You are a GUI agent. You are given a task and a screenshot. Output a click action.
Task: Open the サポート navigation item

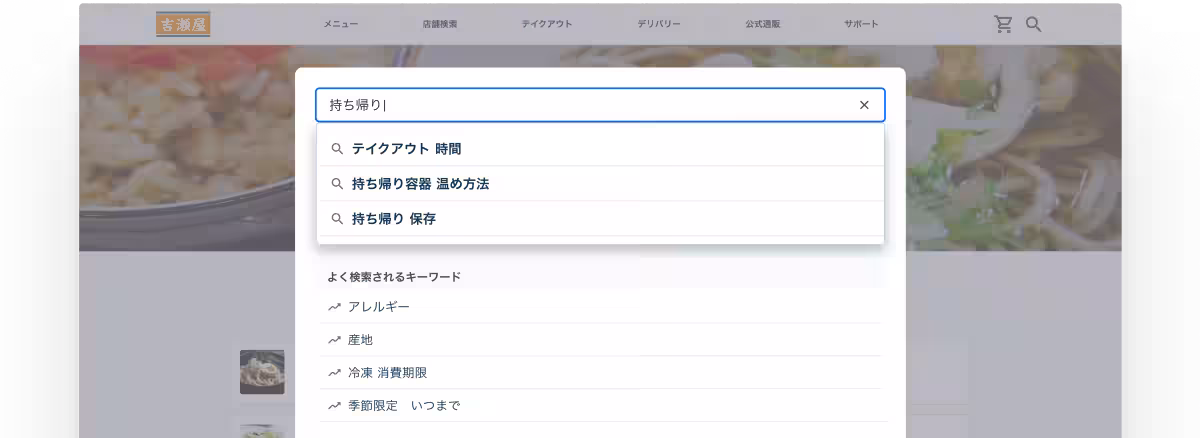click(861, 24)
